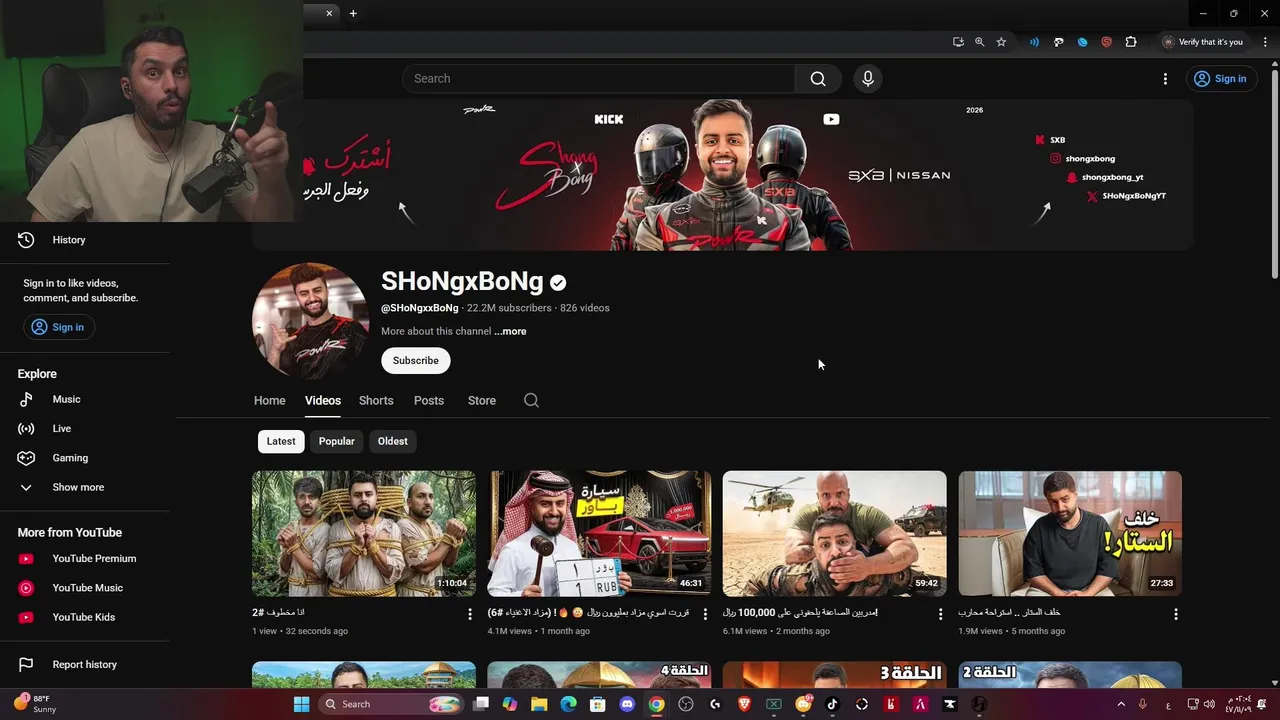Open Brave browser from taskbar
Screen dimensions: 1280x720
(x=744, y=704)
